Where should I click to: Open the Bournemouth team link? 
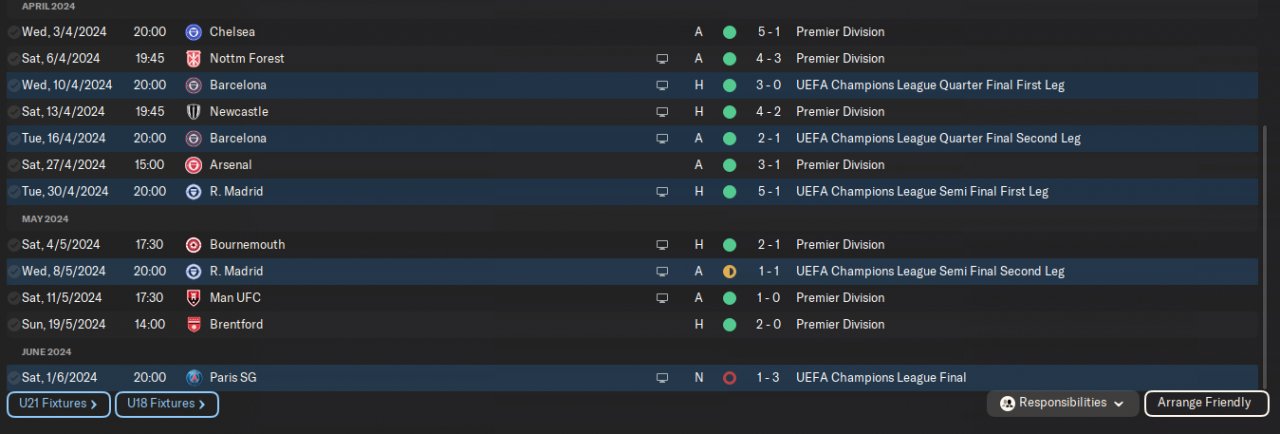(247, 245)
